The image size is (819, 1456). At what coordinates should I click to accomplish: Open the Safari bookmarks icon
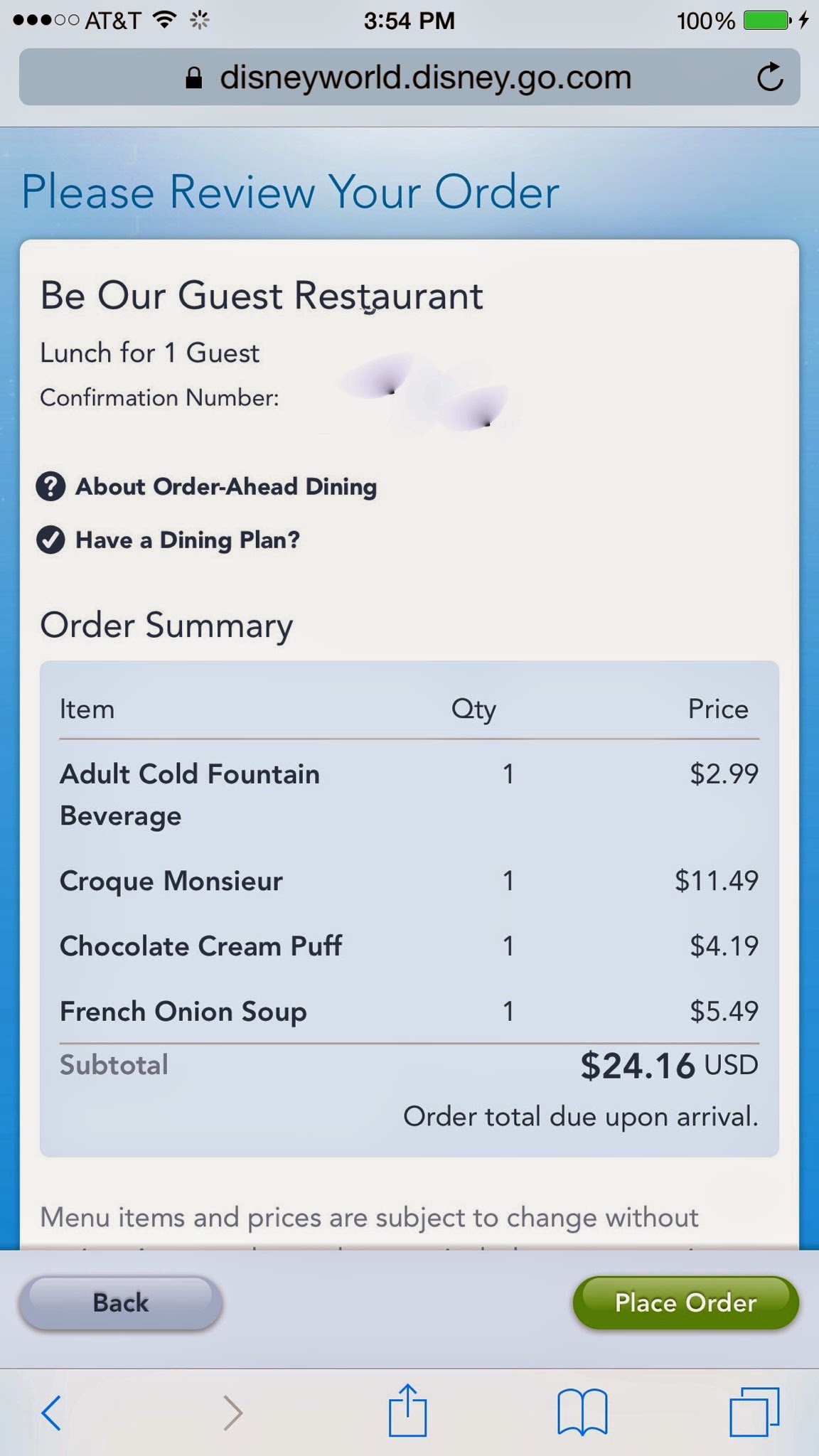pos(582,1412)
